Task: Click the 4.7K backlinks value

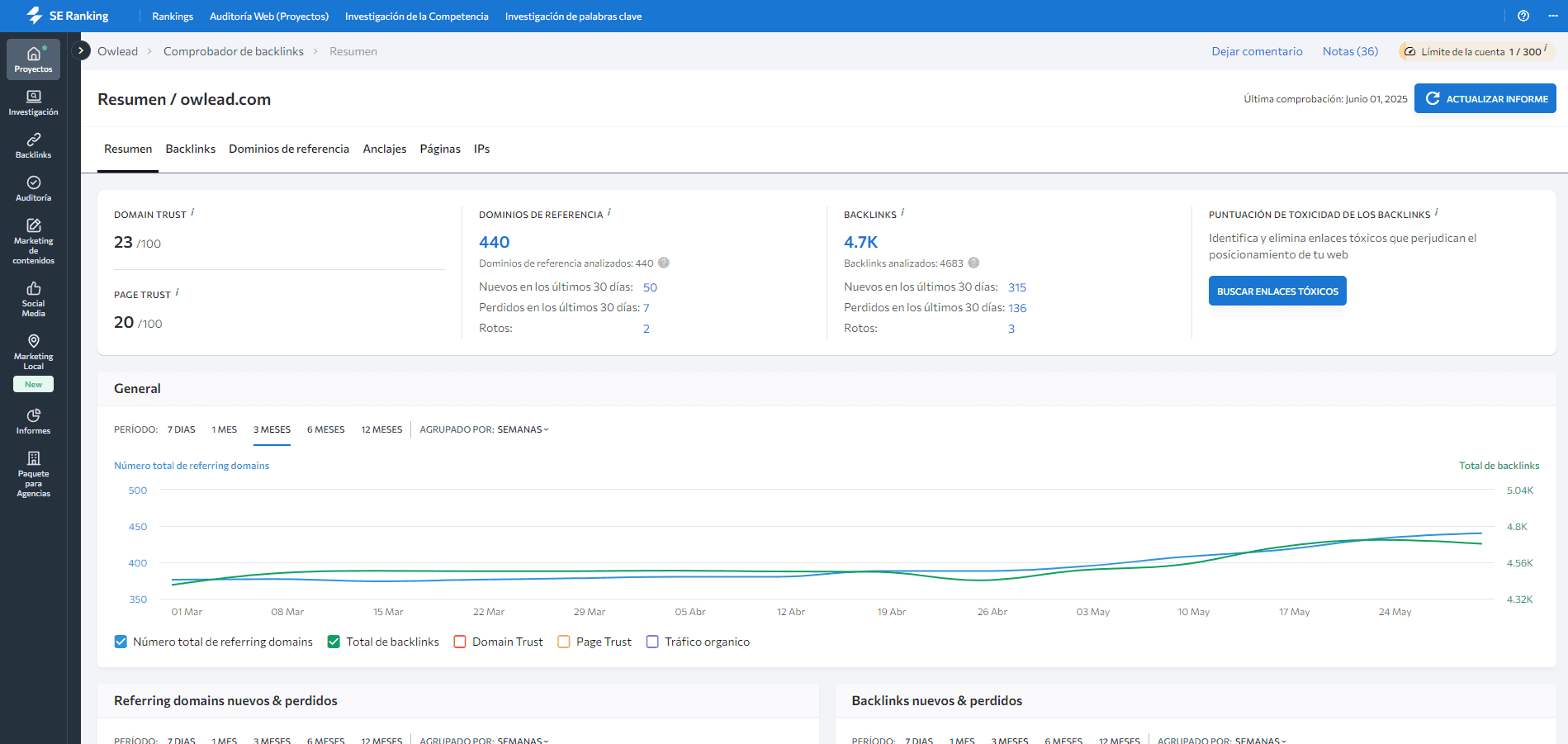Action: 860,242
